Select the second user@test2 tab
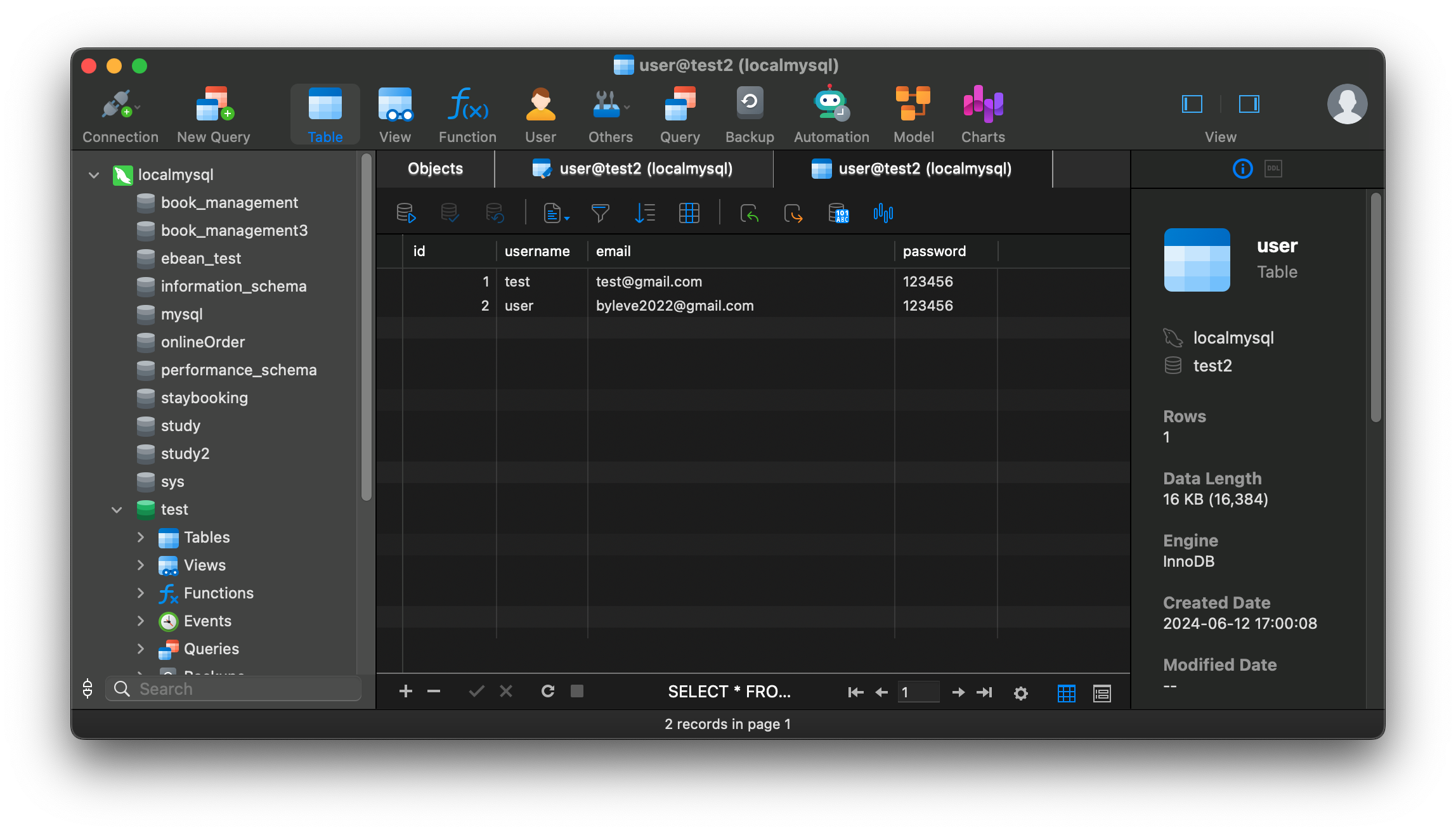 click(x=910, y=169)
